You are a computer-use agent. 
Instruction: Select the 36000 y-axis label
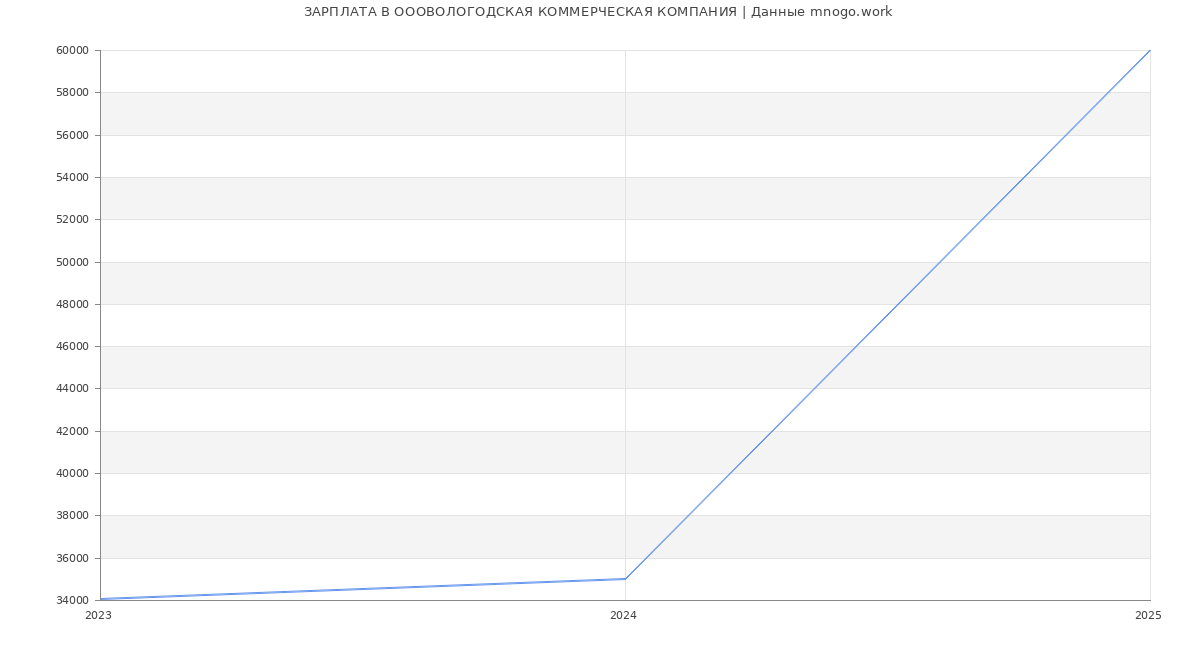pos(72,558)
